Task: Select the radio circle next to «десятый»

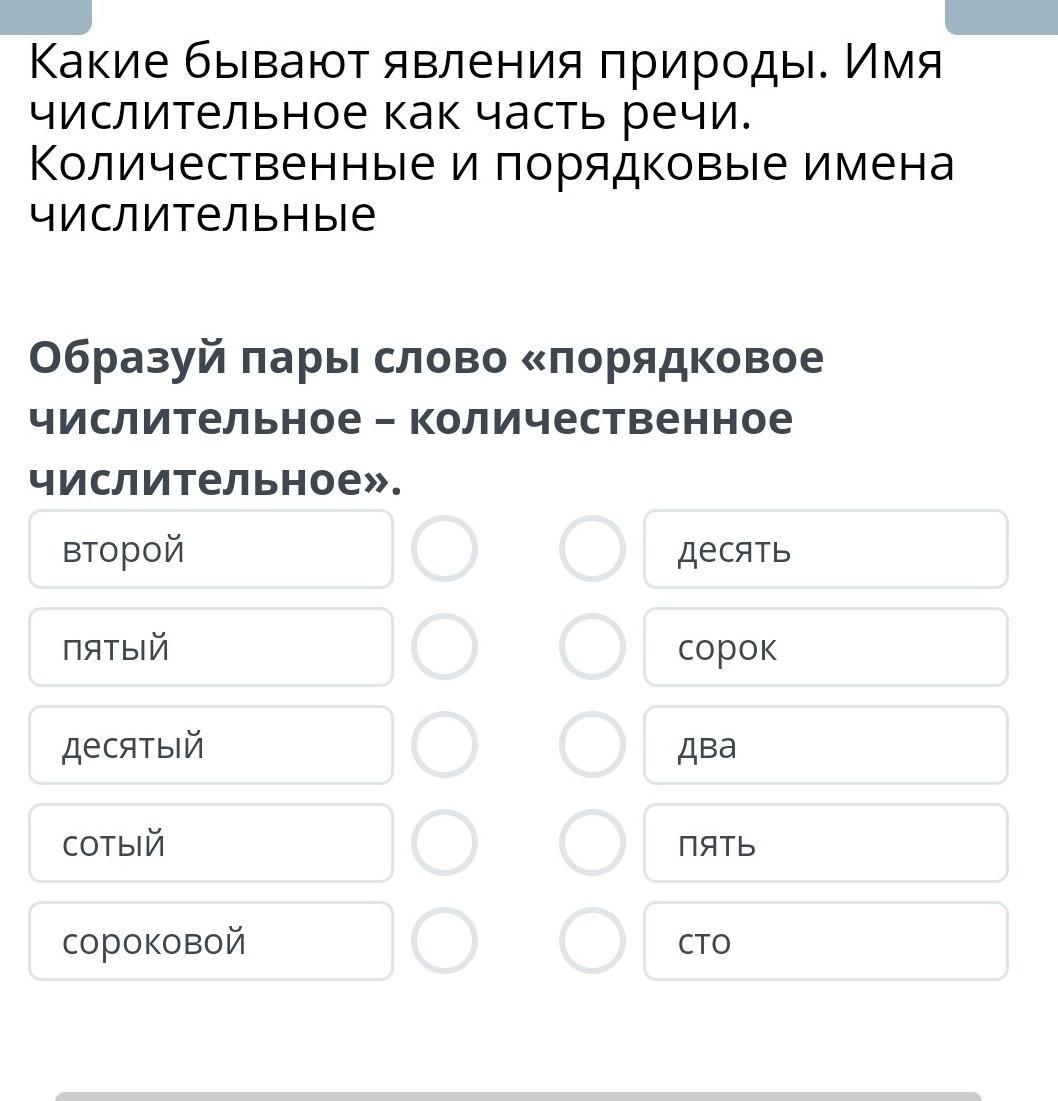Action: click(444, 745)
